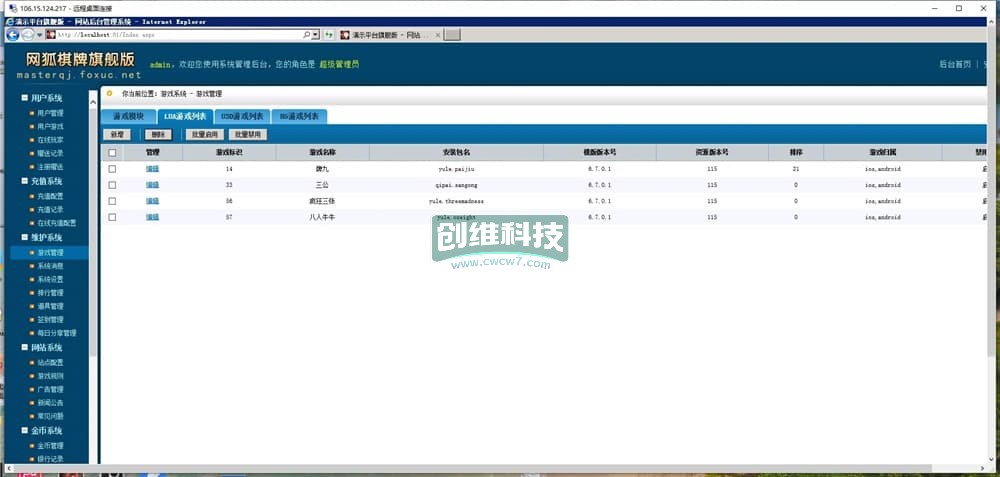Go back with the IE back arrow

pyautogui.click(x=12, y=34)
